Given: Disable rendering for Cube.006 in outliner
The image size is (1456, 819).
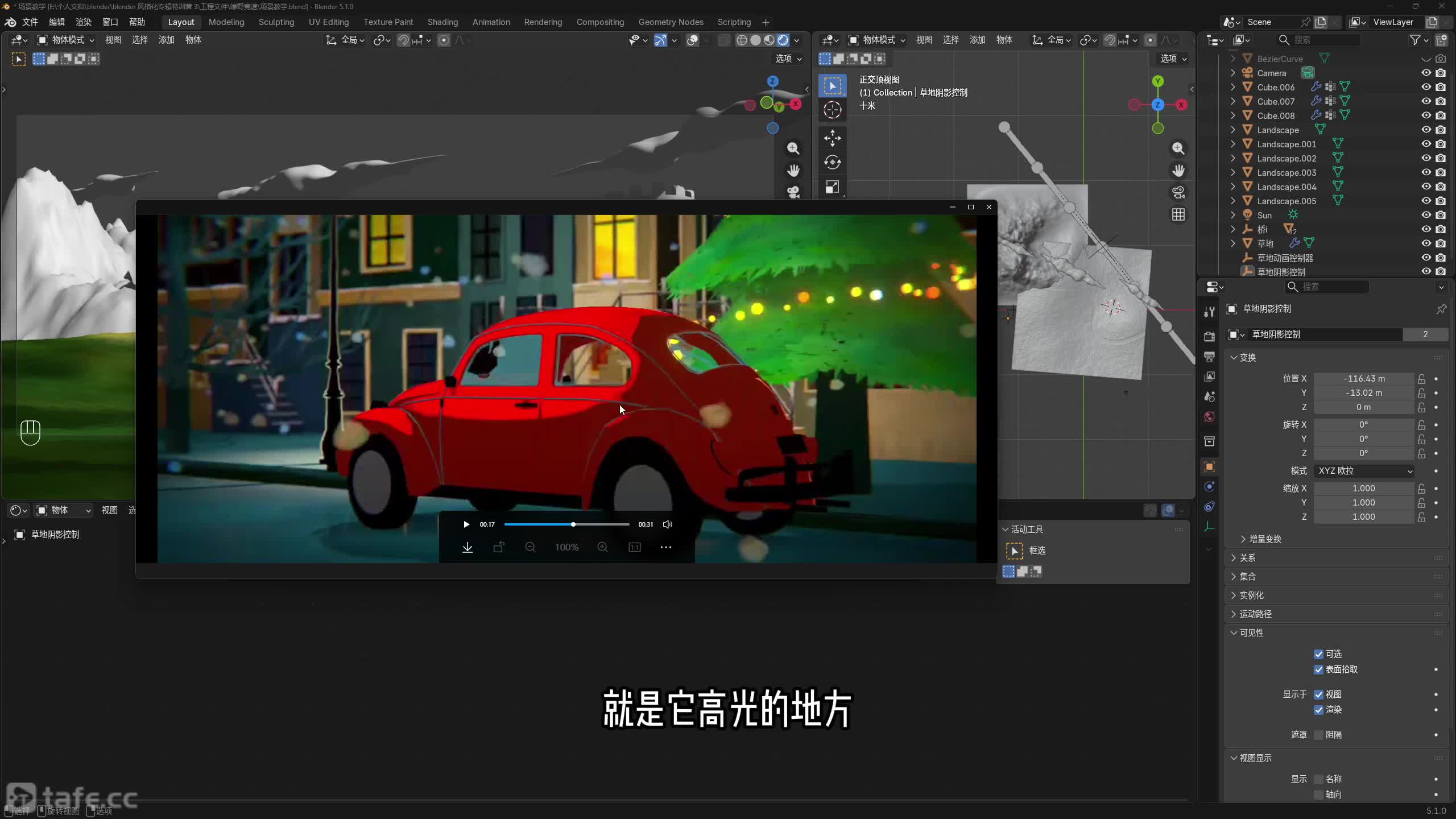Looking at the screenshot, I should coord(1441,87).
